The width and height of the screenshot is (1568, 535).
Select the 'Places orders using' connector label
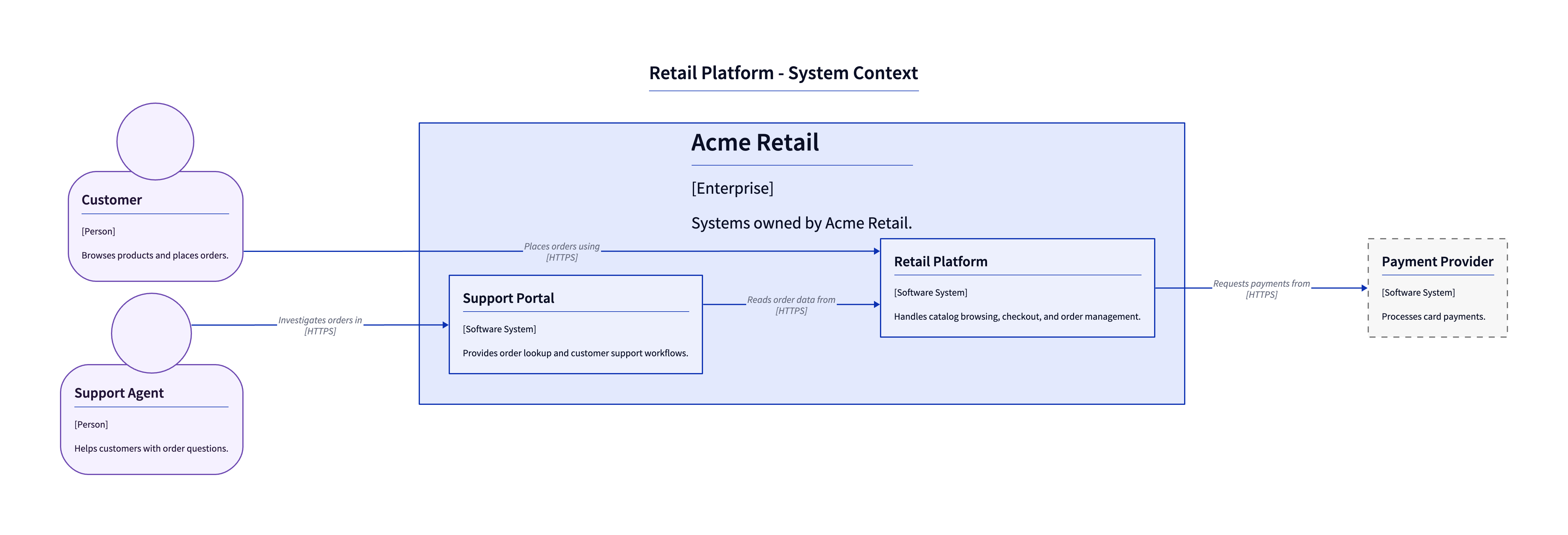tap(562, 247)
